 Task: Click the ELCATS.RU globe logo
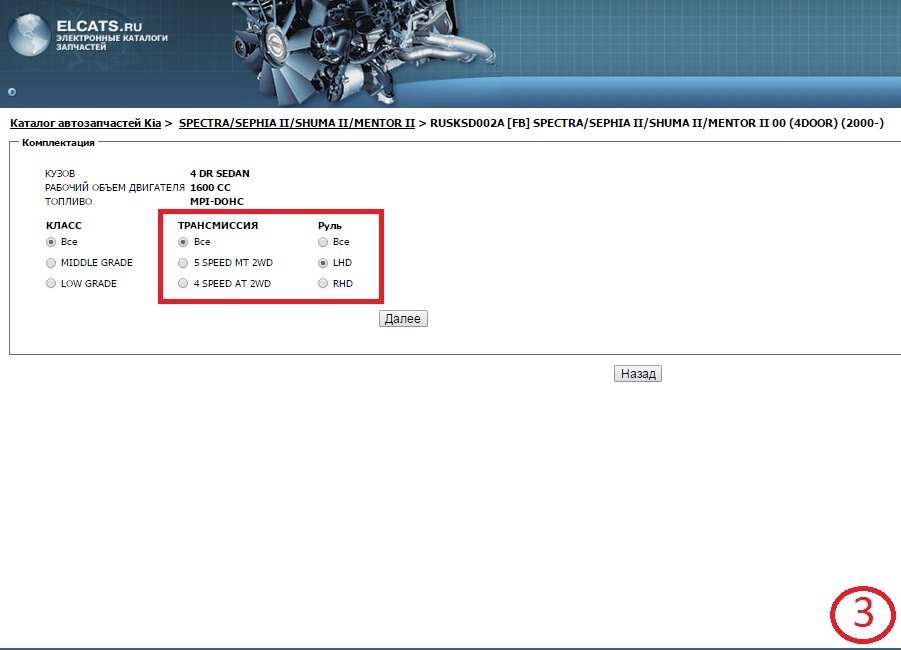pos(29,34)
